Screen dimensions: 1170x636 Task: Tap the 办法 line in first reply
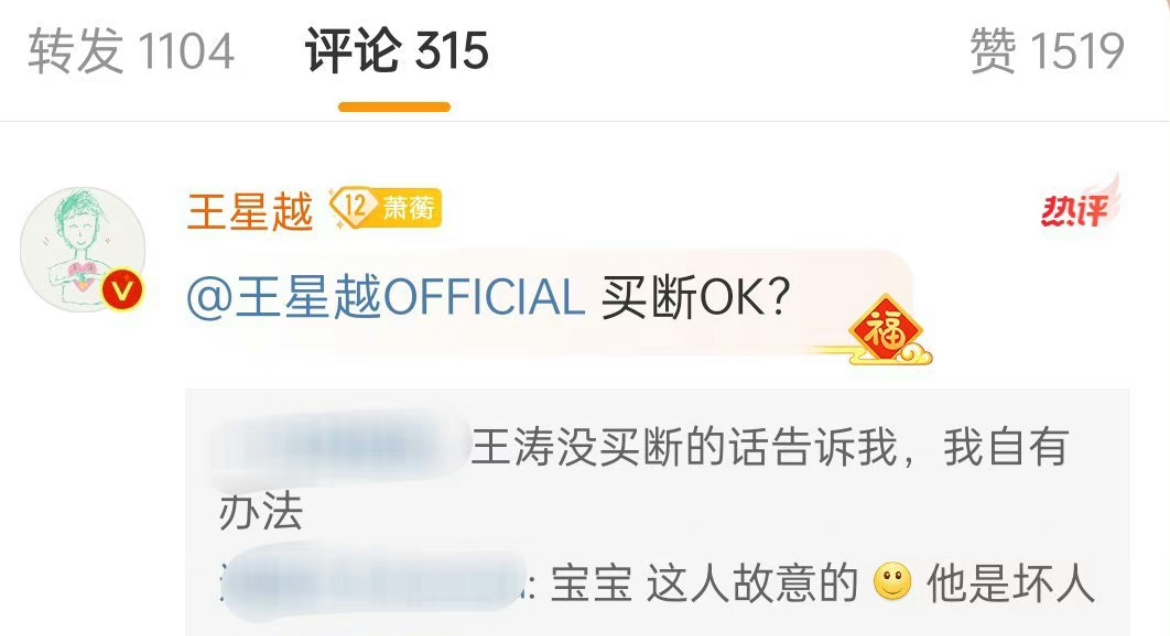coord(260,514)
